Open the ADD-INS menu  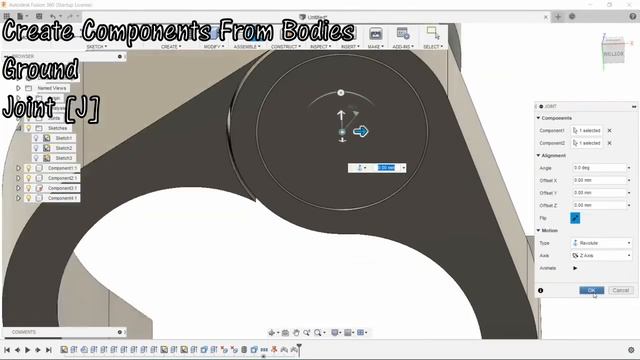click(x=403, y=47)
